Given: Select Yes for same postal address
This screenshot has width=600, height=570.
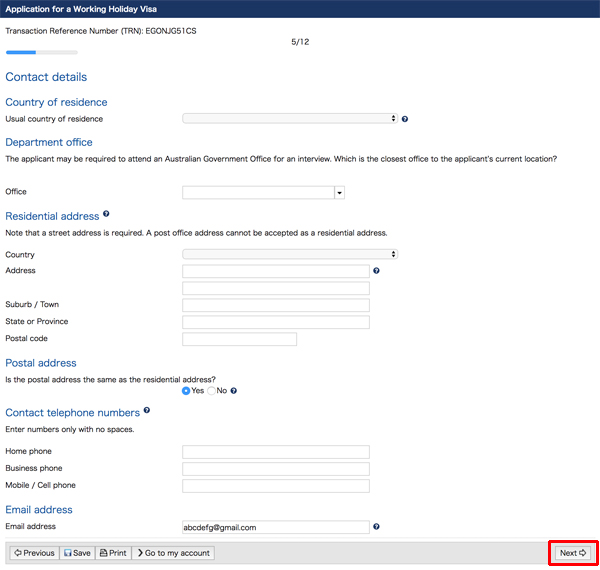Looking at the screenshot, I should 186,391.
